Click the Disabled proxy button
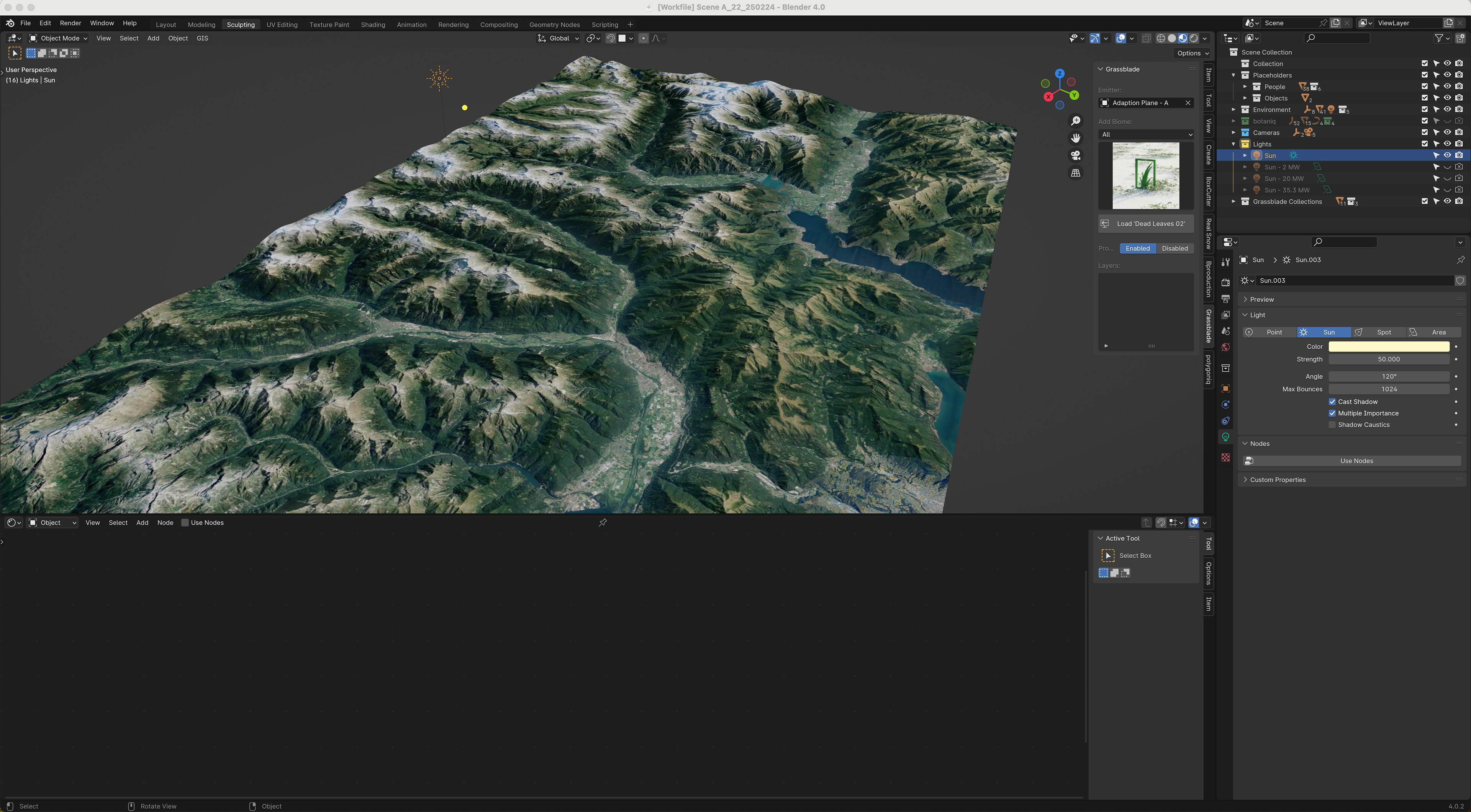The height and width of the screenshot is (812, 1471). coord(1175,248)
